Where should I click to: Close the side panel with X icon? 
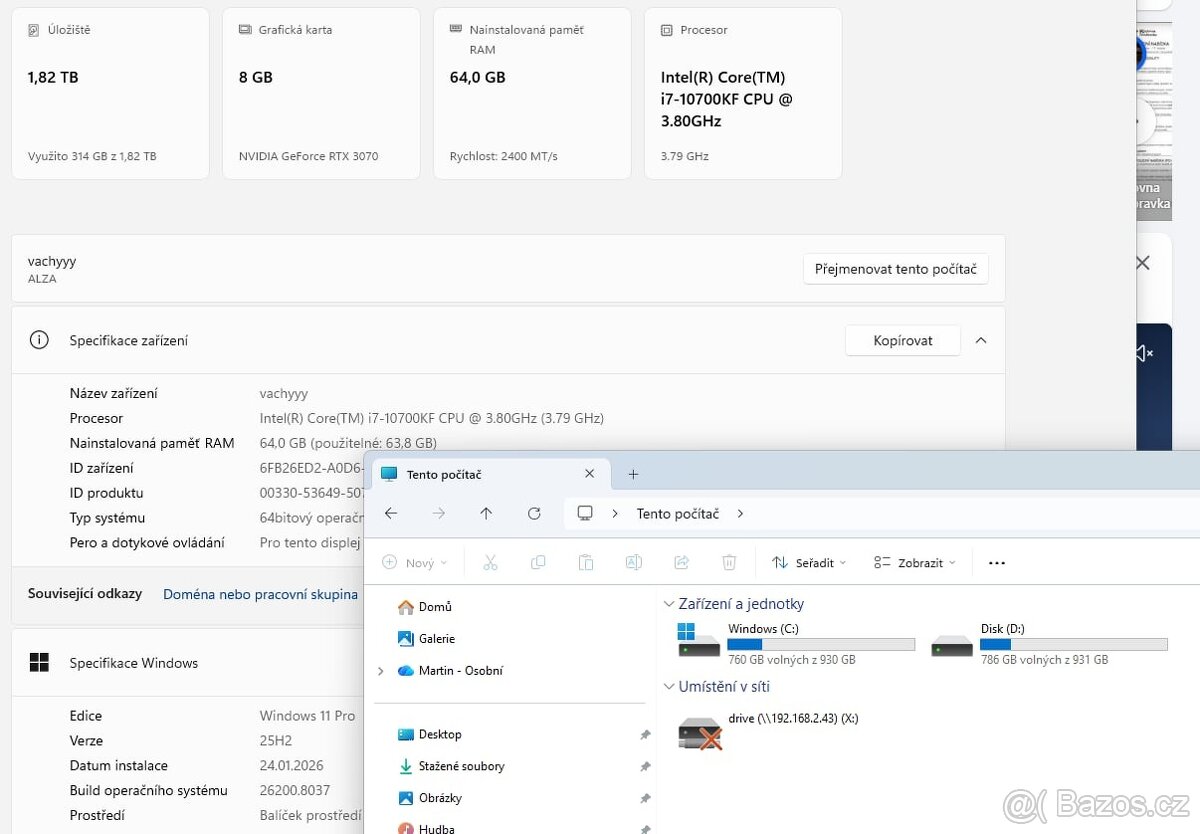click(1142, 263)
